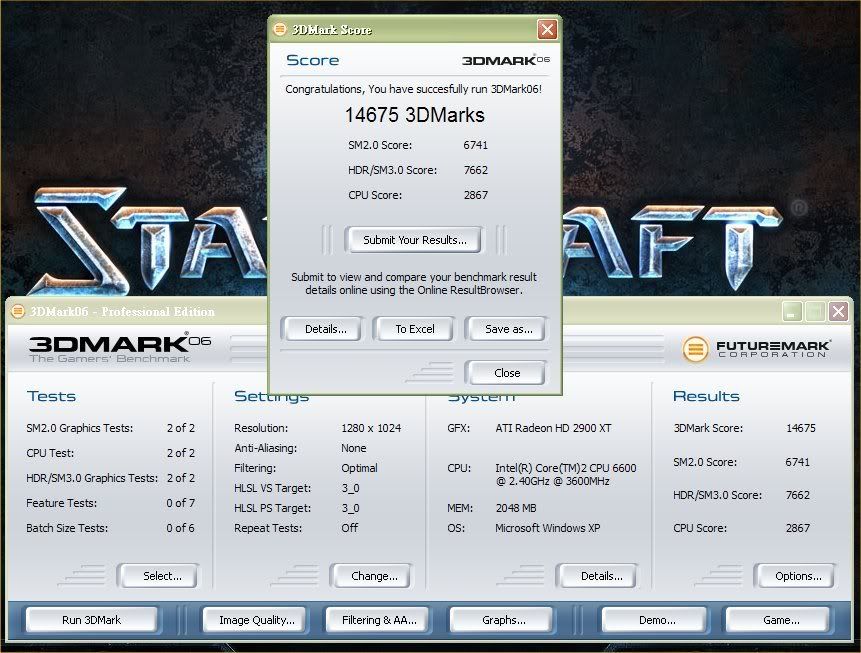Launch the Game... button
861x653 pixels.
[779, 620]
